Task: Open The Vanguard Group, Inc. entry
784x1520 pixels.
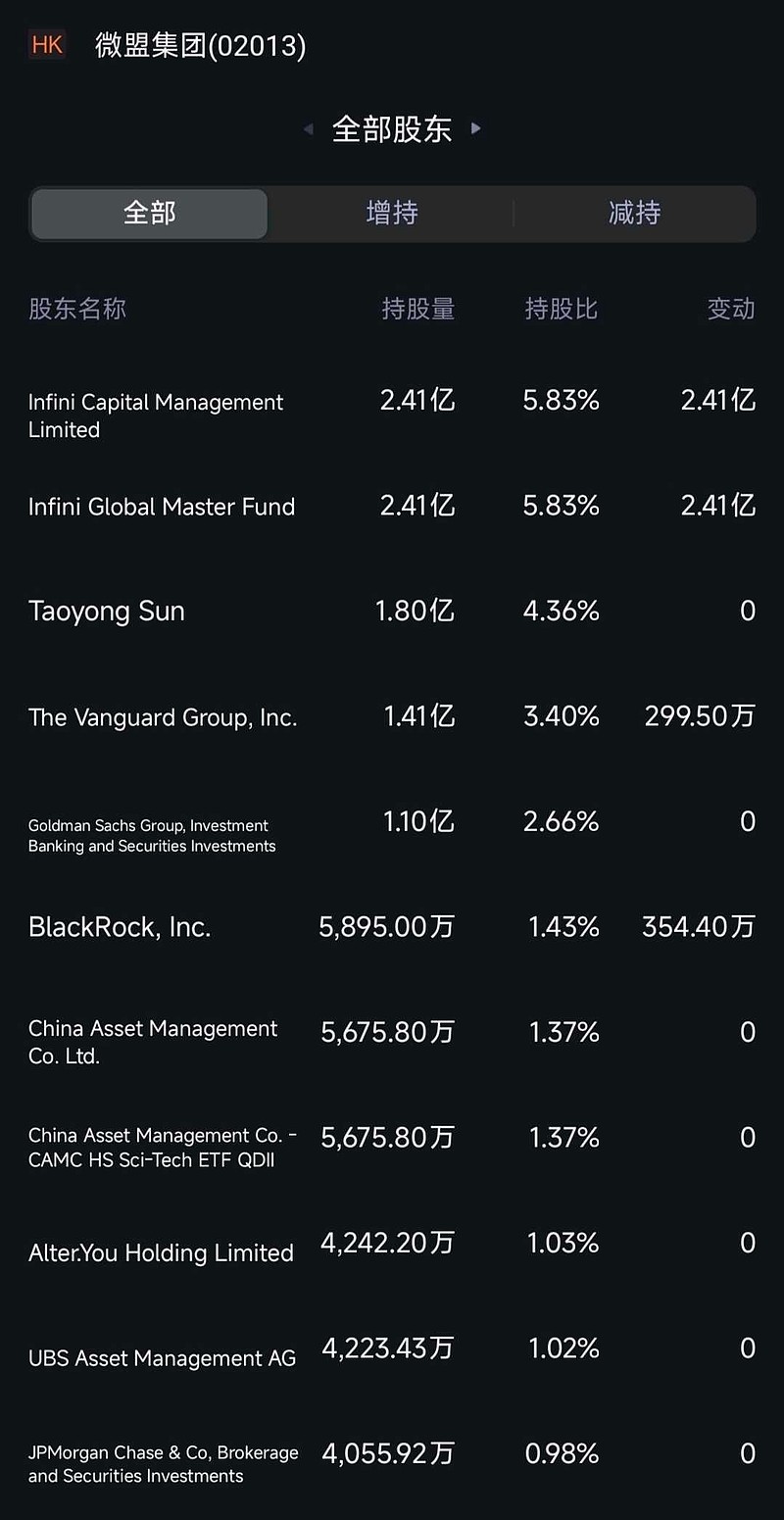Action: (163, 717)
